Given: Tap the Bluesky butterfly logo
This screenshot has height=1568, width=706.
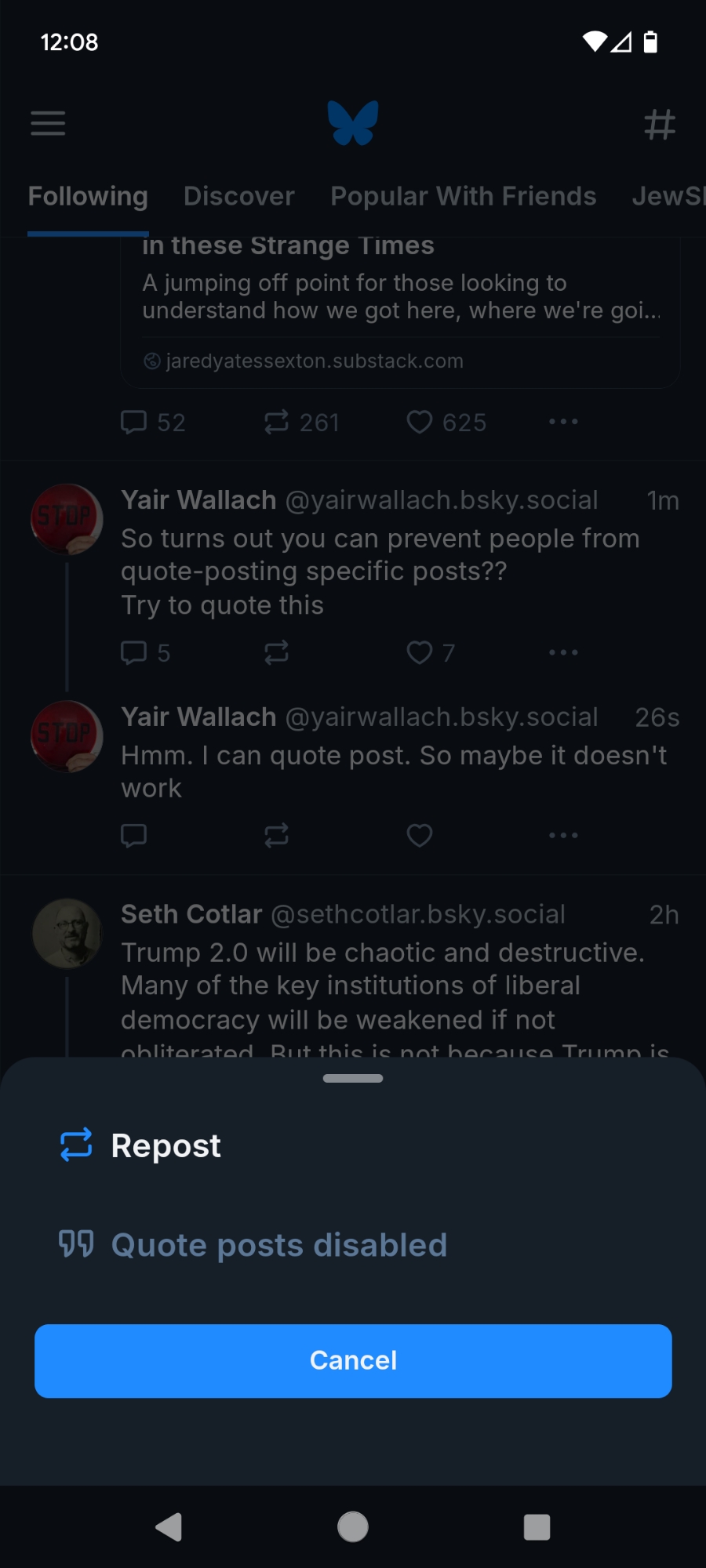Looking at the screenshot, I should pos(353,123).
